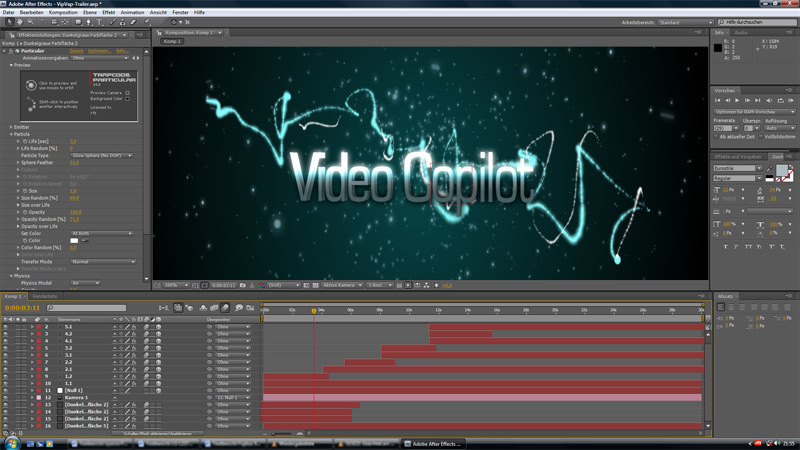This screenshot has height=450, width=800.
Task: Select the Selection arrow tool
Action: click(x=9, y=22)
